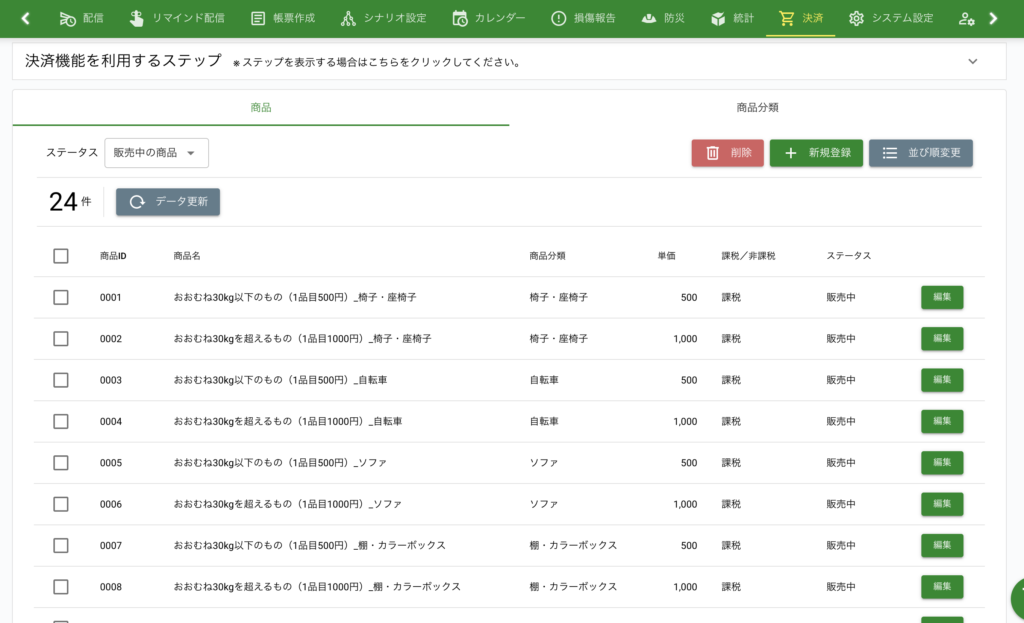Open the 配信 menu item
This screenshot has height=623, width=1024.
(81, 18)
